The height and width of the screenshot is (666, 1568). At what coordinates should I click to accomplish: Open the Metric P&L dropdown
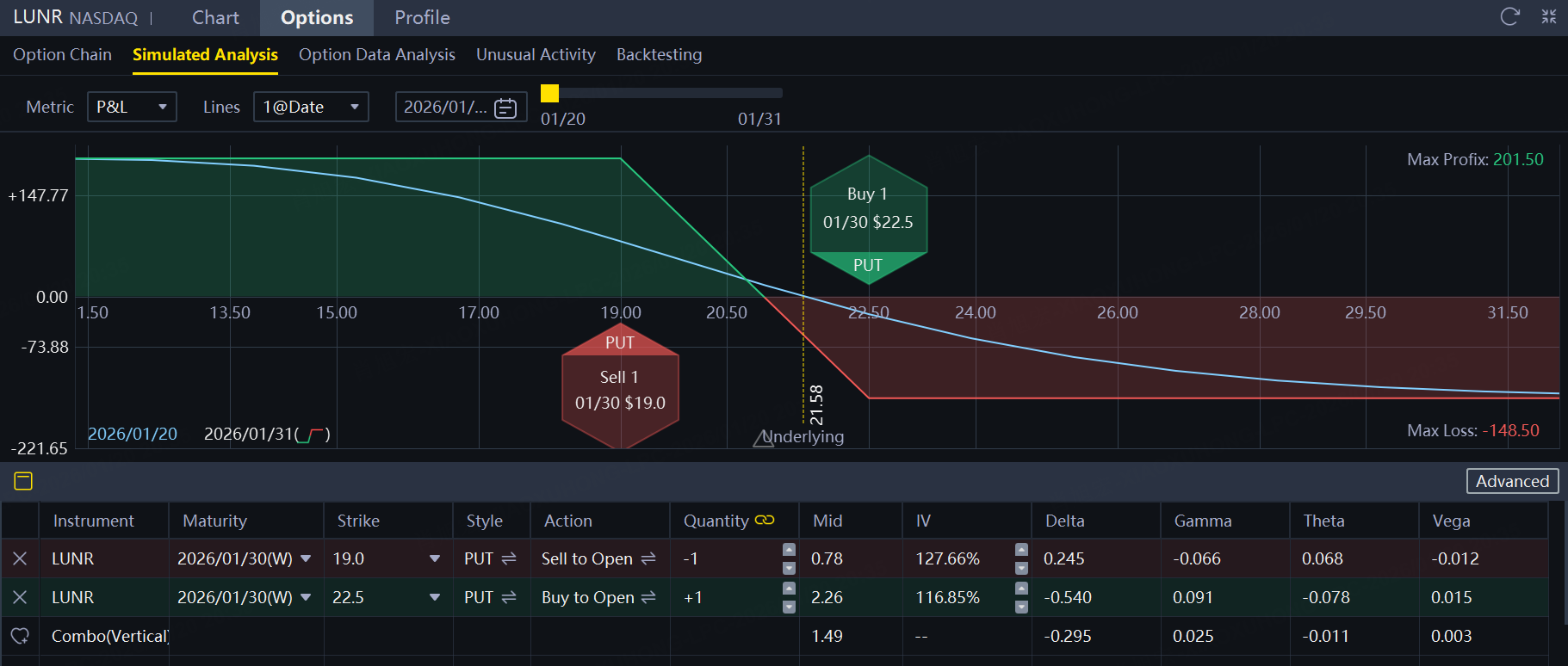(x=132, y=107)
